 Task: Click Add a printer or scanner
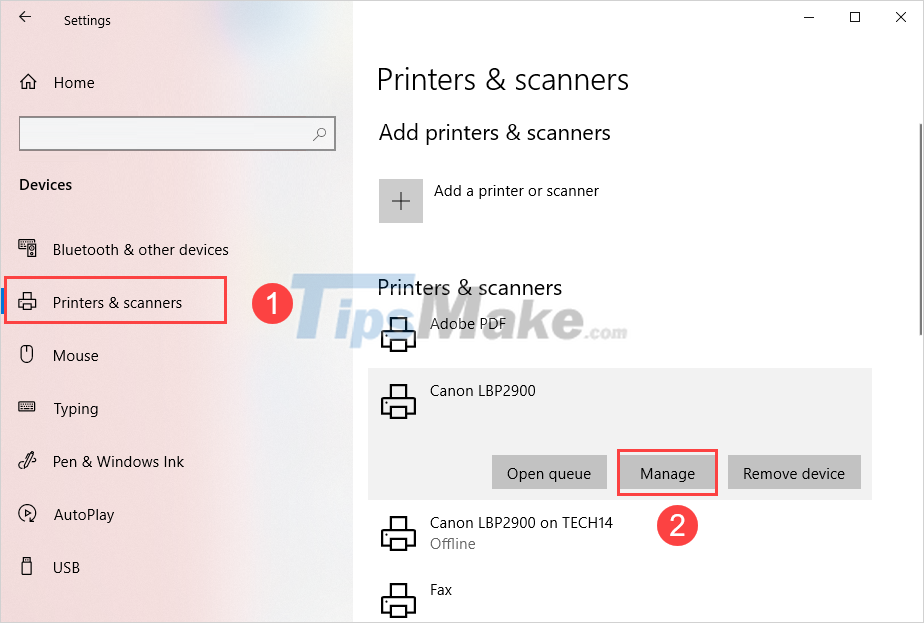click(x=516, y=191)
